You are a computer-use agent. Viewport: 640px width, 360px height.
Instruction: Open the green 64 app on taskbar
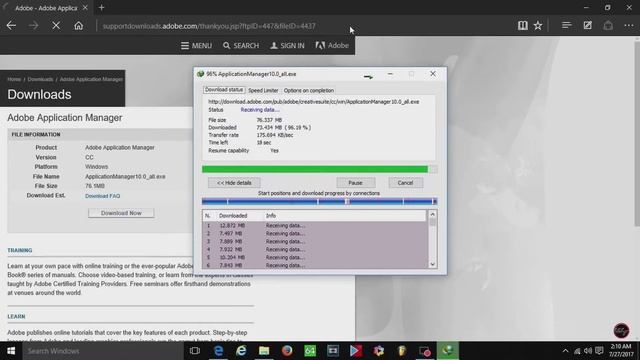(310, 351)
